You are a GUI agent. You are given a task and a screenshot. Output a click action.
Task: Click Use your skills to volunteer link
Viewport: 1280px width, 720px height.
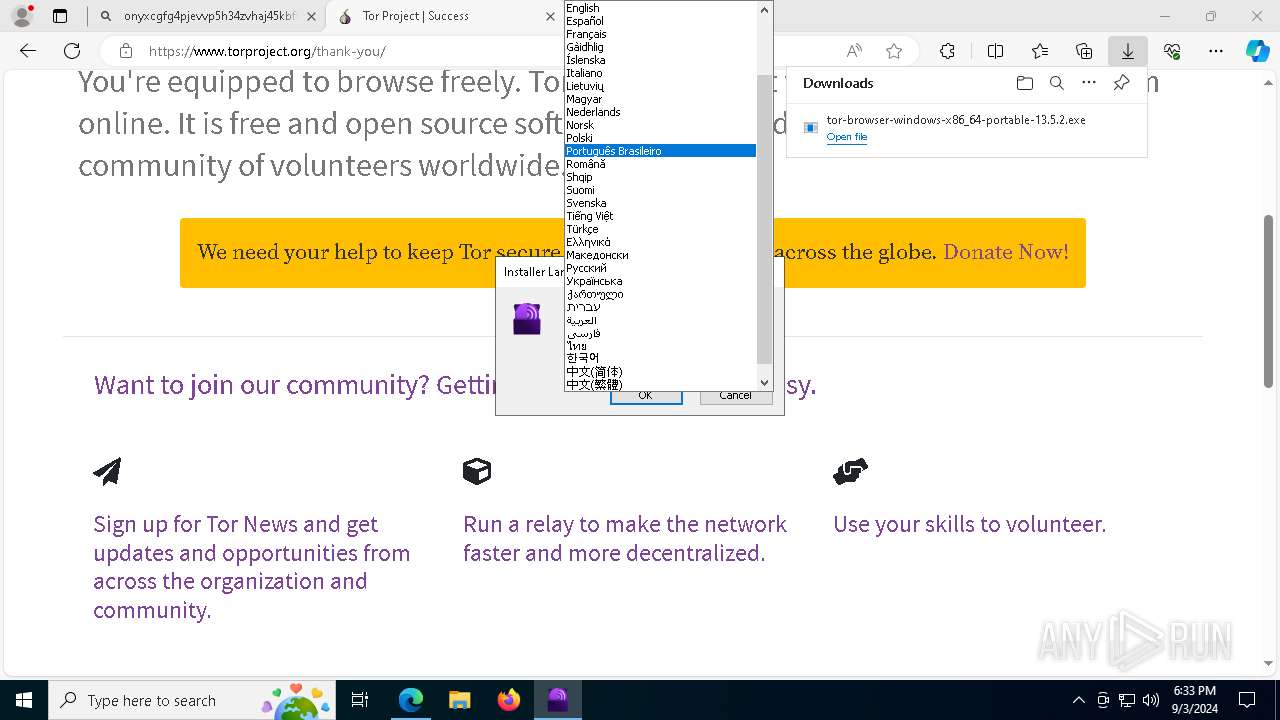click(x=970, y=524)
